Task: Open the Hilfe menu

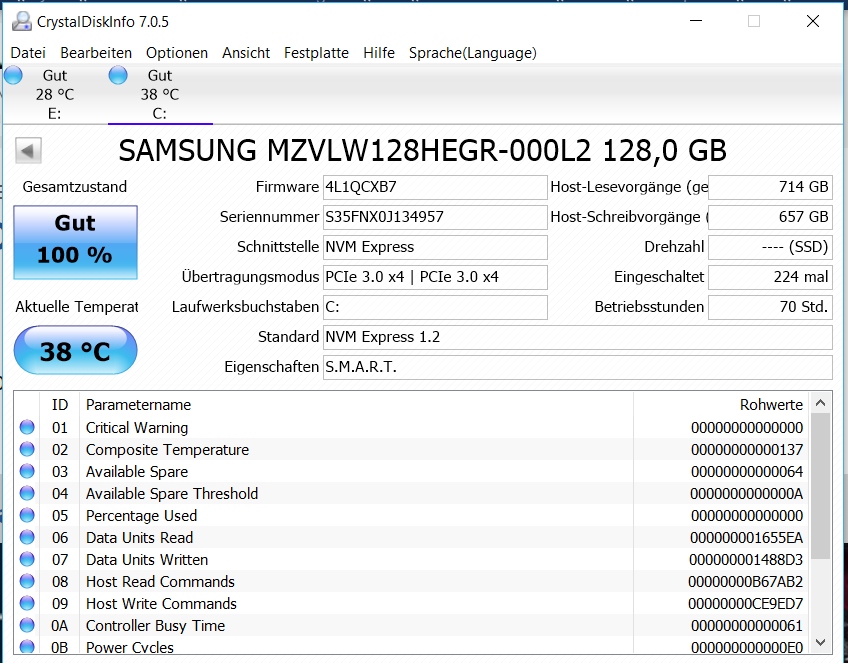Action: coord(379,53)
